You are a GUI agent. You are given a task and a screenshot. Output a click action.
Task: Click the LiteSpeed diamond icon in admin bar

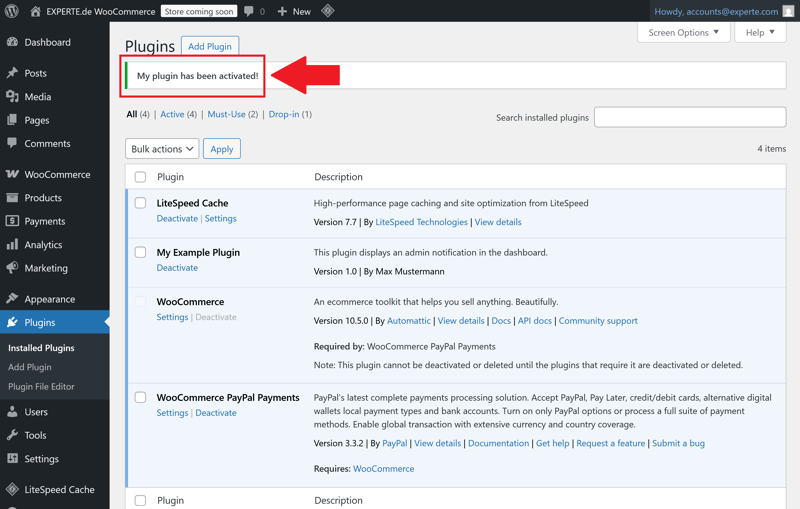tap(328, 11)
